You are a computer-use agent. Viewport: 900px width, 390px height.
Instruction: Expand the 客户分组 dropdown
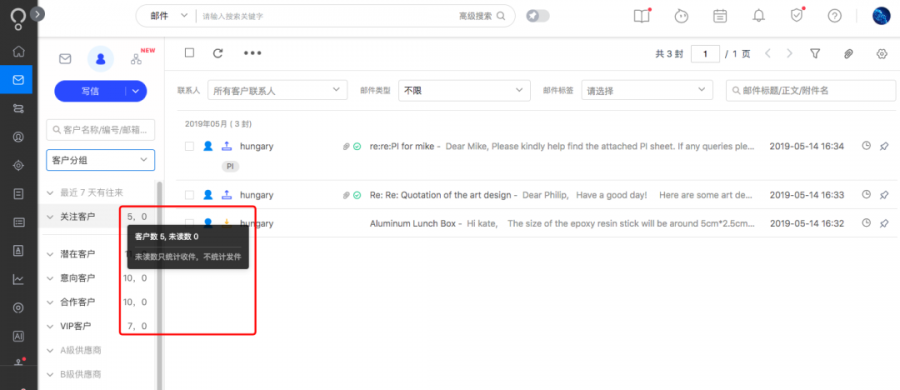click(x=100, y=160)
